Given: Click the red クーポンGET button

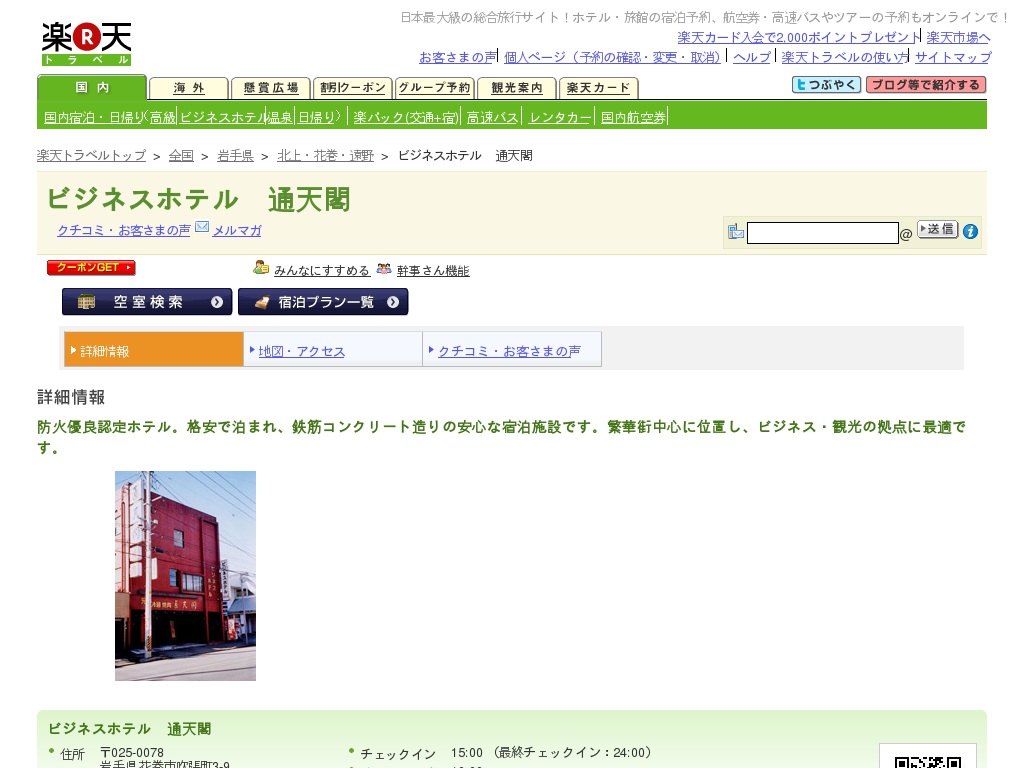Looking at the screenshot, I should click(91, 268).
